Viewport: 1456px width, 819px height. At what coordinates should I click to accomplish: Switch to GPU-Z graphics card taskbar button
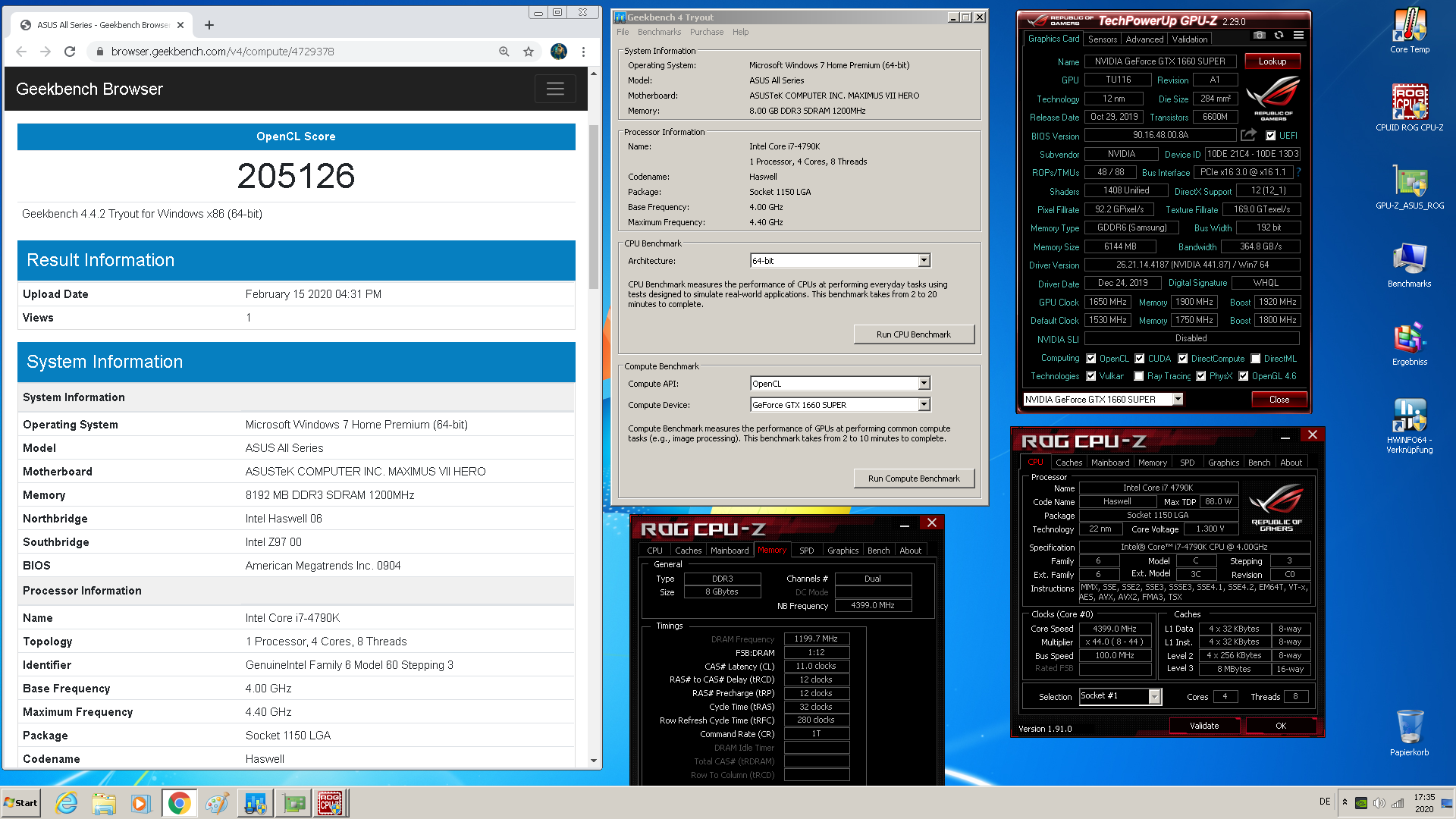tap(294, 803)
